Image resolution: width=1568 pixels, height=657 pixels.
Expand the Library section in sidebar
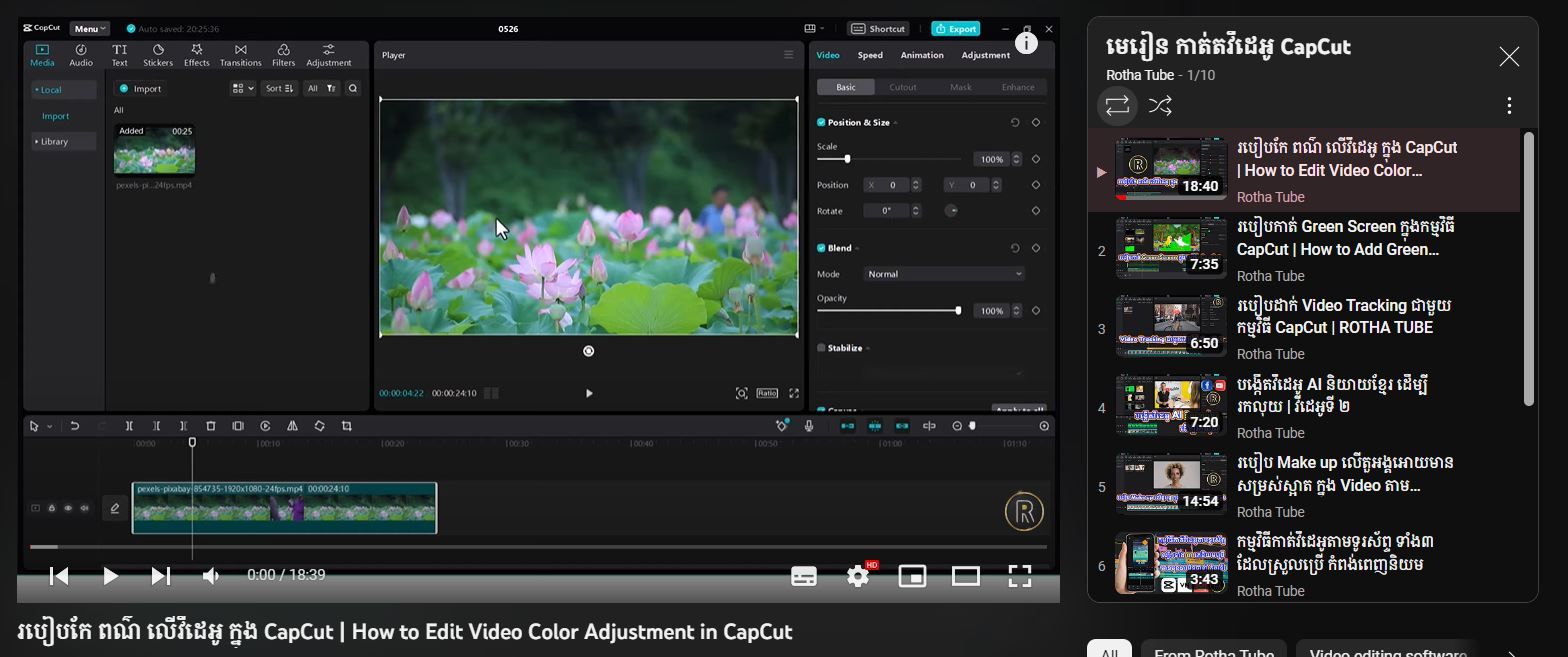(64, 142)
